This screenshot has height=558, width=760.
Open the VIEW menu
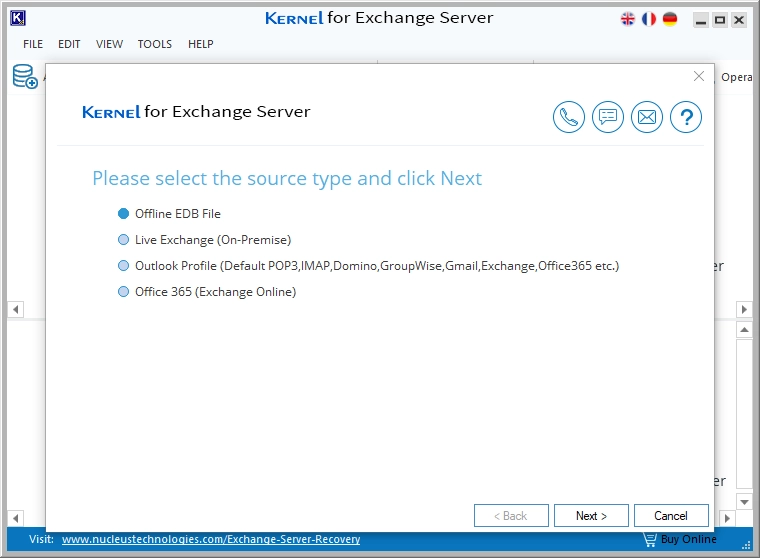109,44
